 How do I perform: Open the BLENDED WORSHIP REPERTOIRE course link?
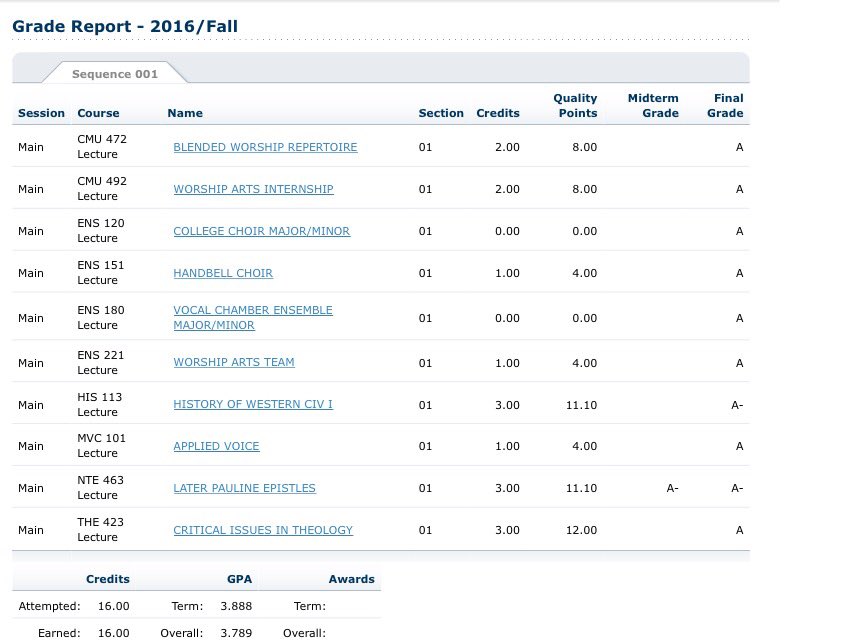(x=265, y=147)
